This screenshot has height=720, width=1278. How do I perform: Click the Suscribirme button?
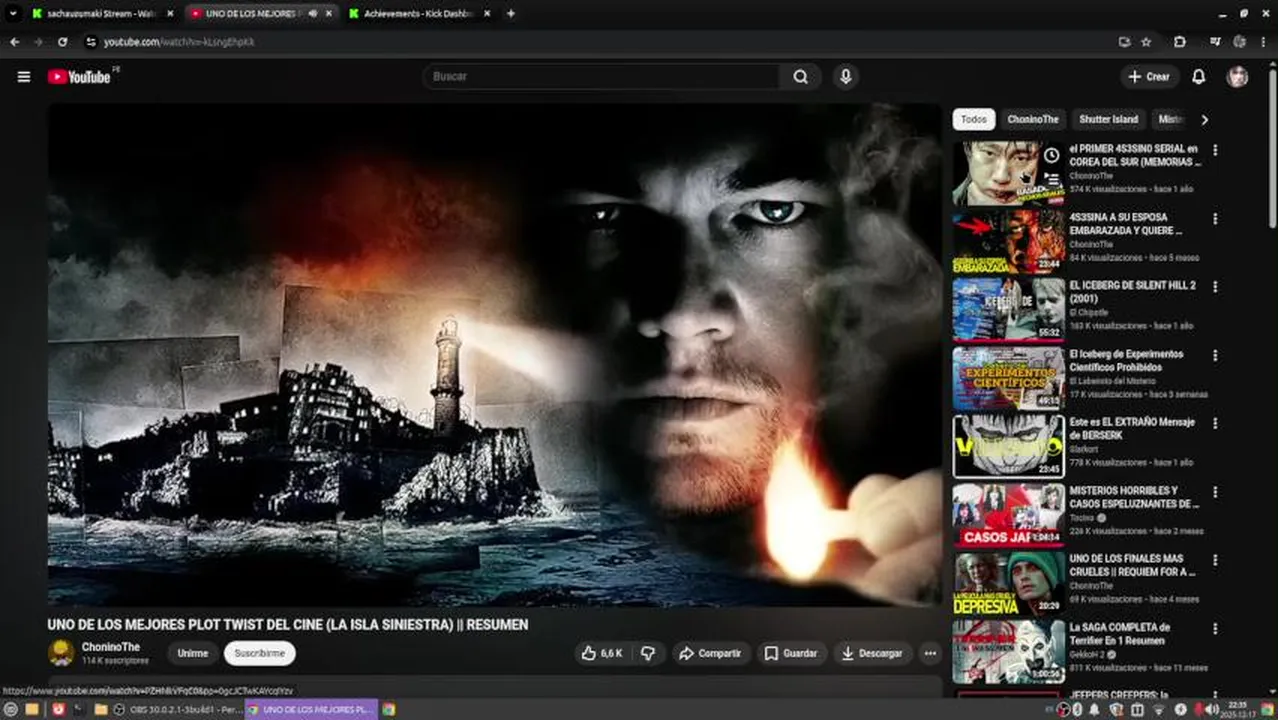(259, 653)
